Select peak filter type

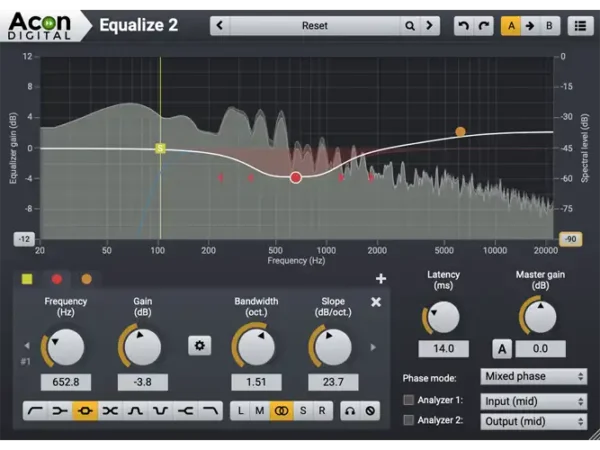[85, 411]
